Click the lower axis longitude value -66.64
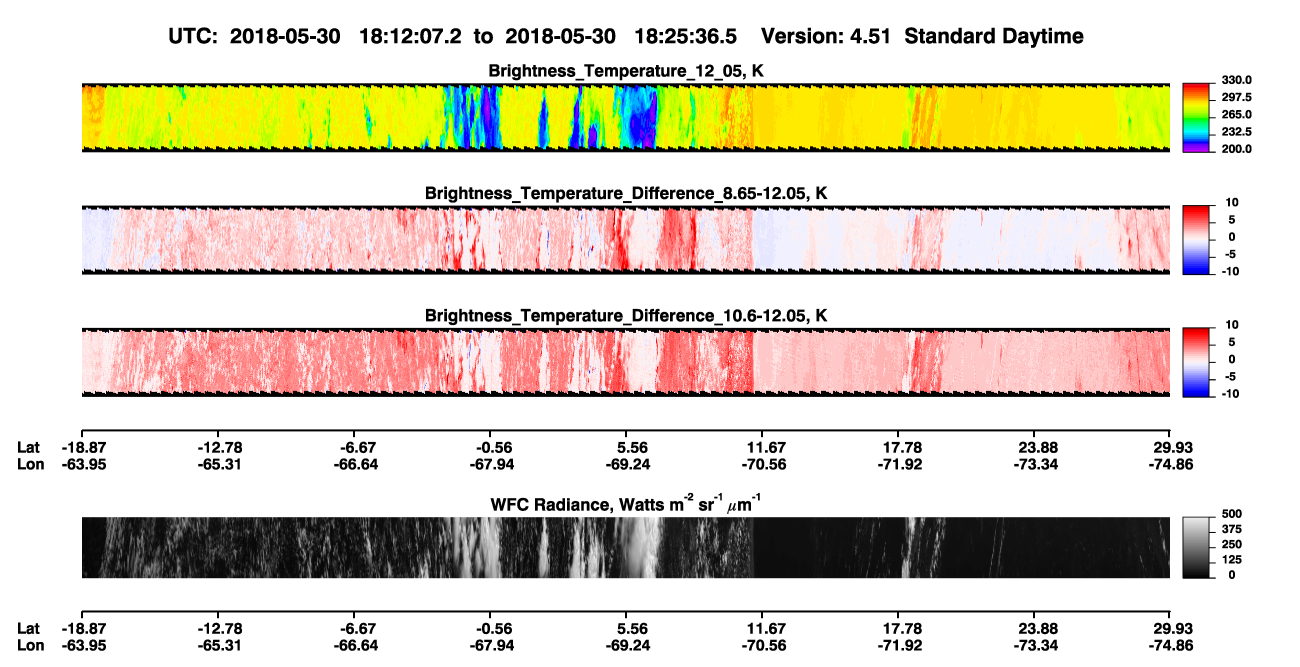Viewport: 1300px width, 667px height. point(354,646)
